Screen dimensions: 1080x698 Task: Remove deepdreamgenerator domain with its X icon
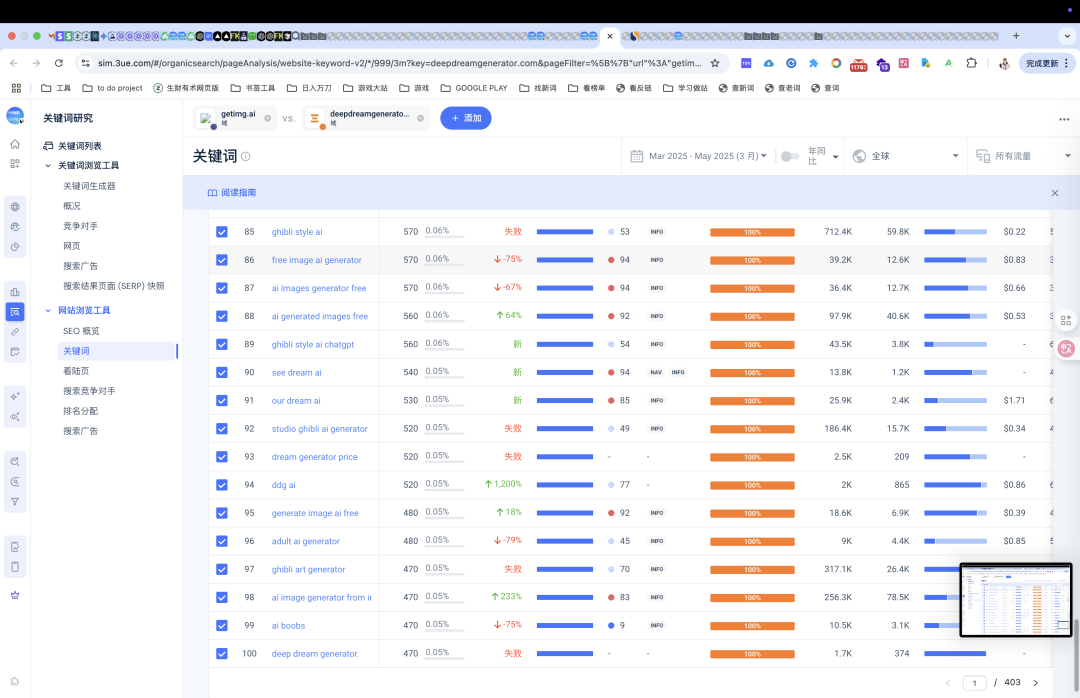pyautogui.click(x=420, y=119)
